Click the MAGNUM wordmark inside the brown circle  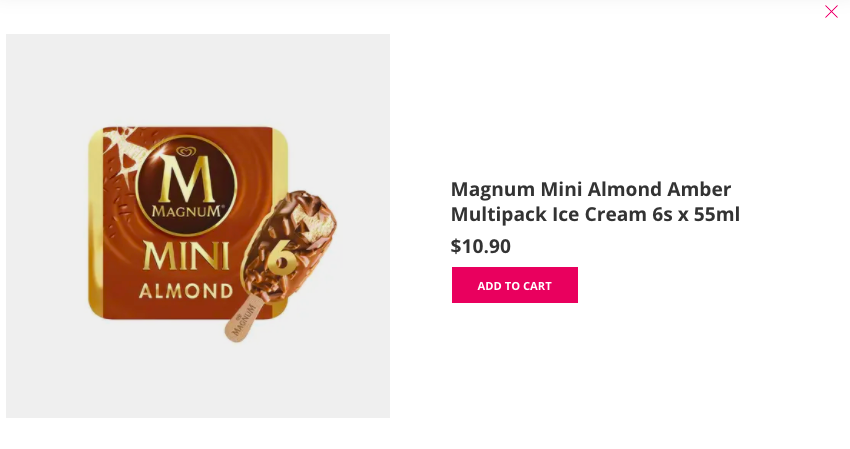(x=186, y=211)
